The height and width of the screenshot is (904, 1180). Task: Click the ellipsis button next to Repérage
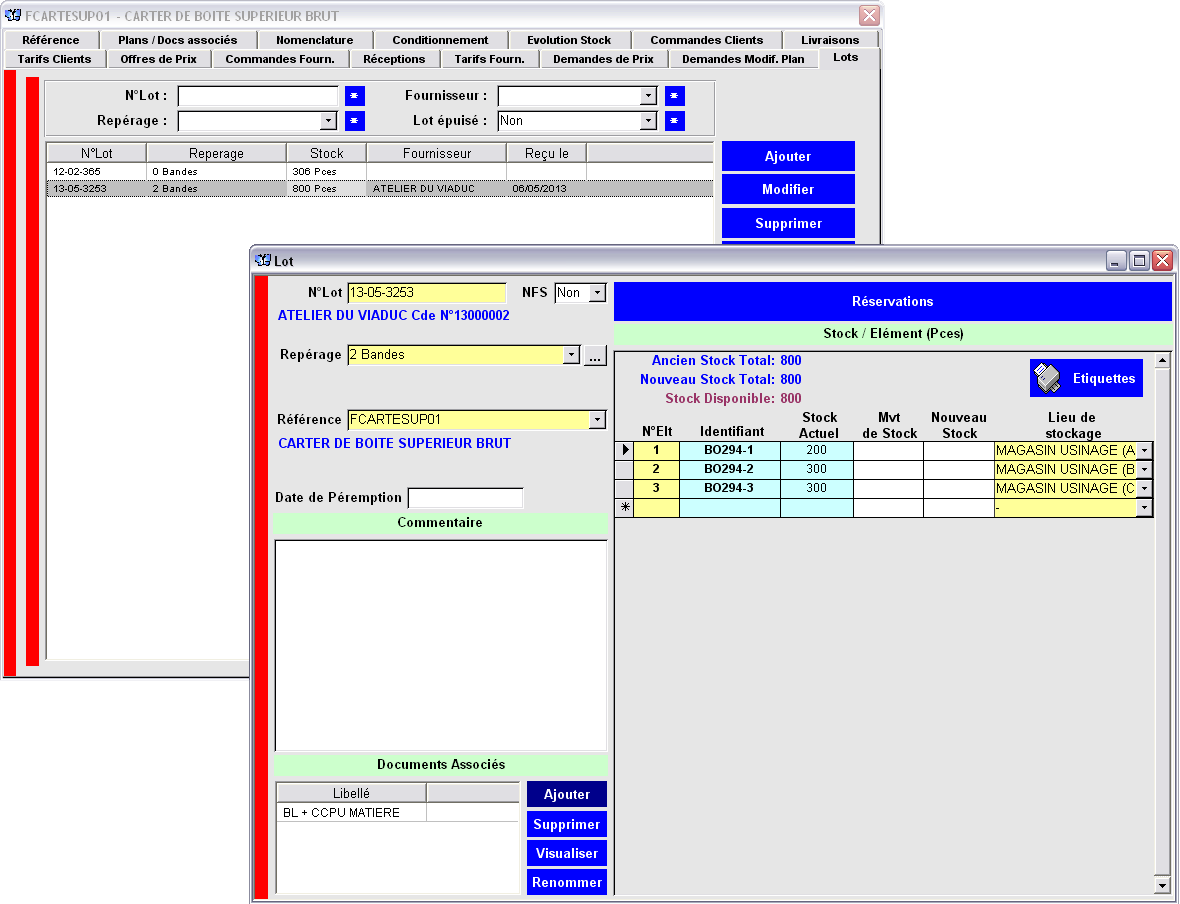coord(595,355)
